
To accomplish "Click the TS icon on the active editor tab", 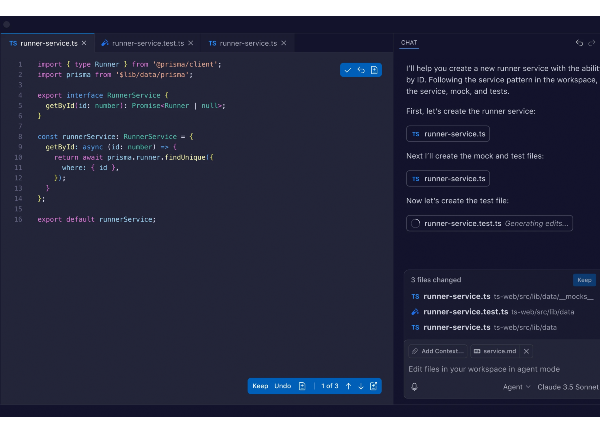I will (13, 43).
